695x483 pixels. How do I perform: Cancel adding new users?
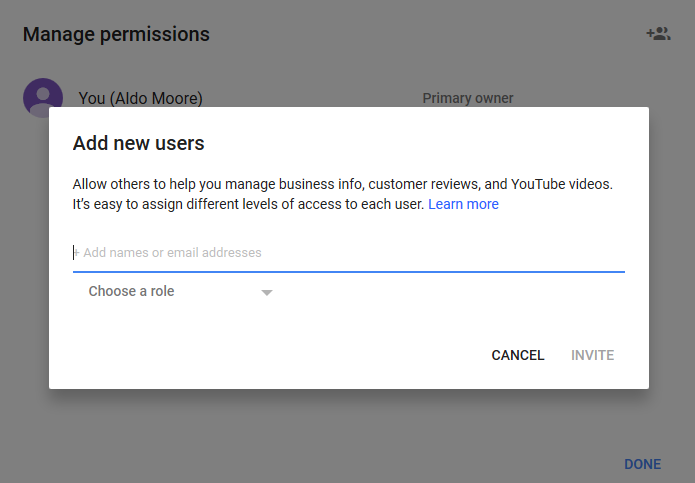coord(518,355)
